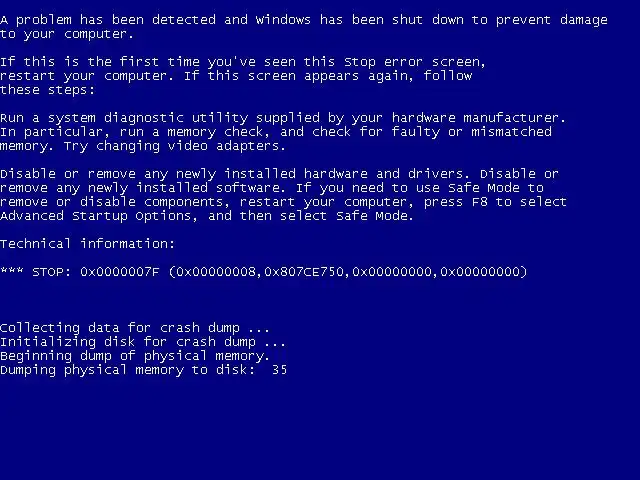This screenshot has width=640, height=480.
Task: Click 'Advanced Startup Options' text
Action: [x=98, y=216]
